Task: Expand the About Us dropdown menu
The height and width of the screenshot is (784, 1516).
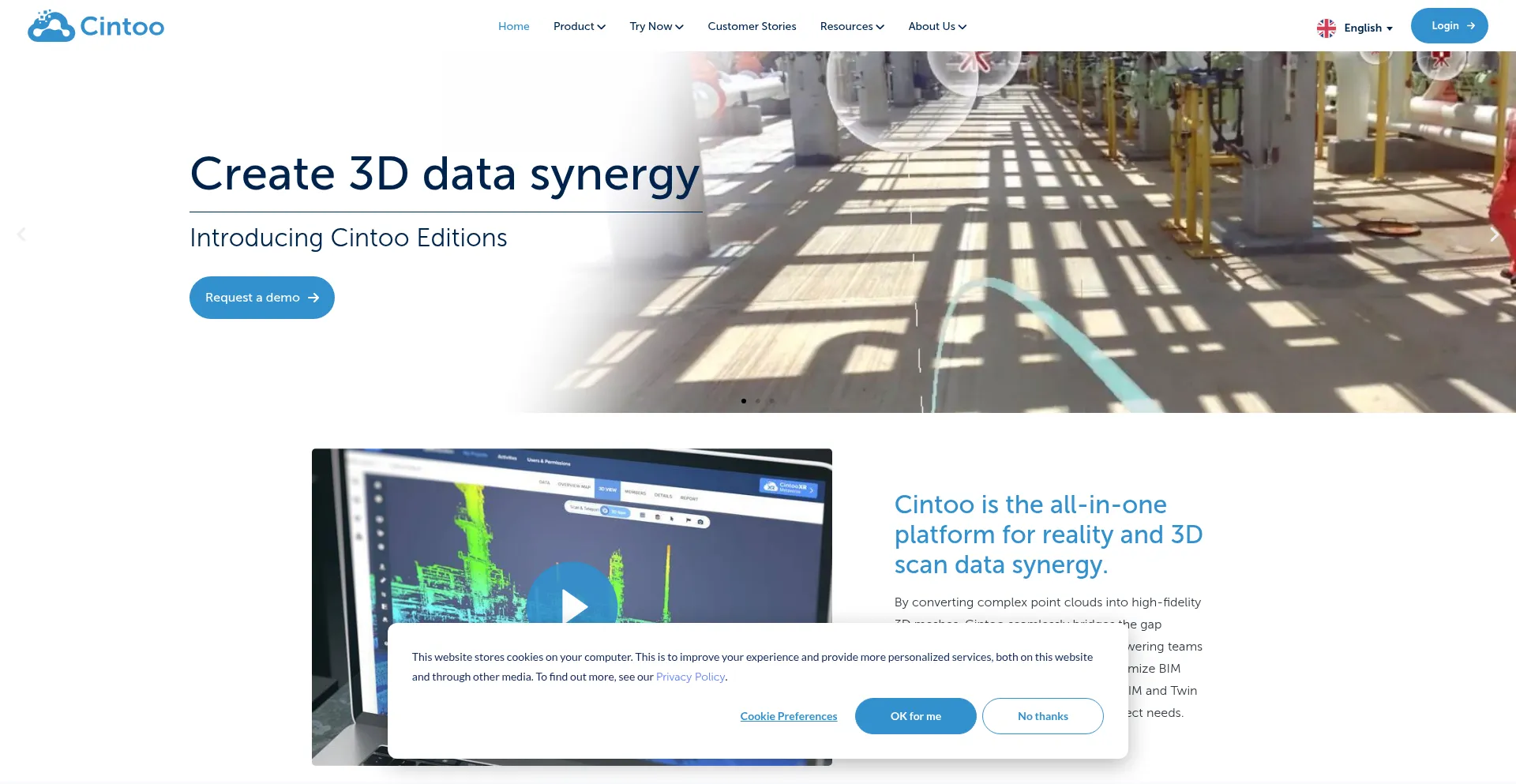Action: tap(937, 26)
